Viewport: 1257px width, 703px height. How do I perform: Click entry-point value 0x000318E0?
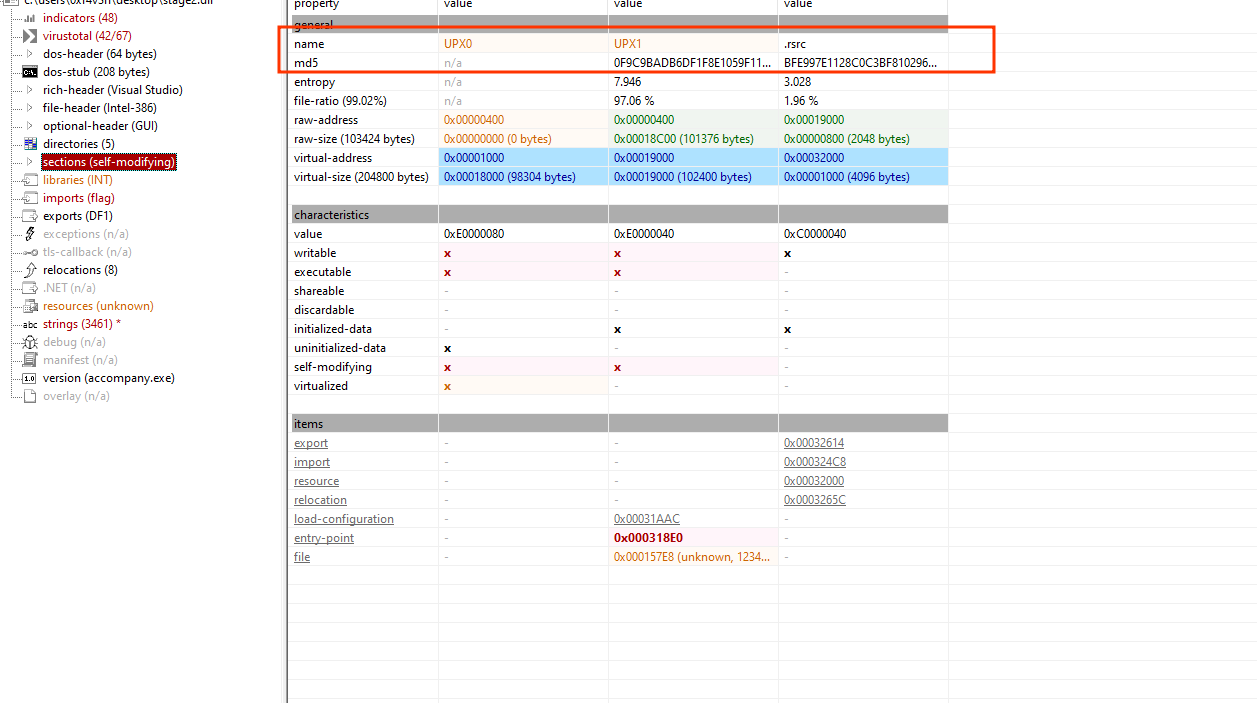[648, 538]
